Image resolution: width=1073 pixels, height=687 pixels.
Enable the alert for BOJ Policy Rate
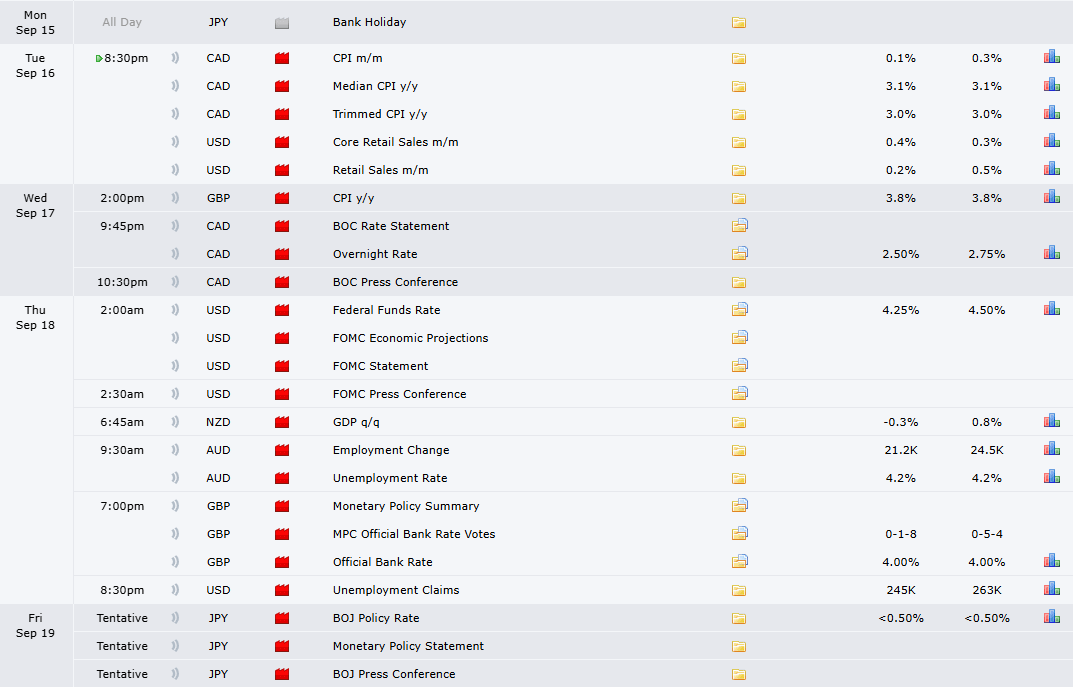pos(175,618)
